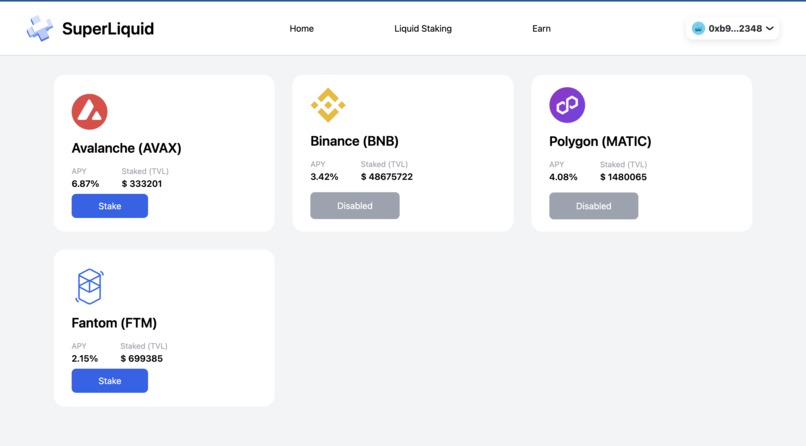Click Staked (TVL) label in Polygon card
Viewport: 806px width, 446px height.
[x=624, y=164]
